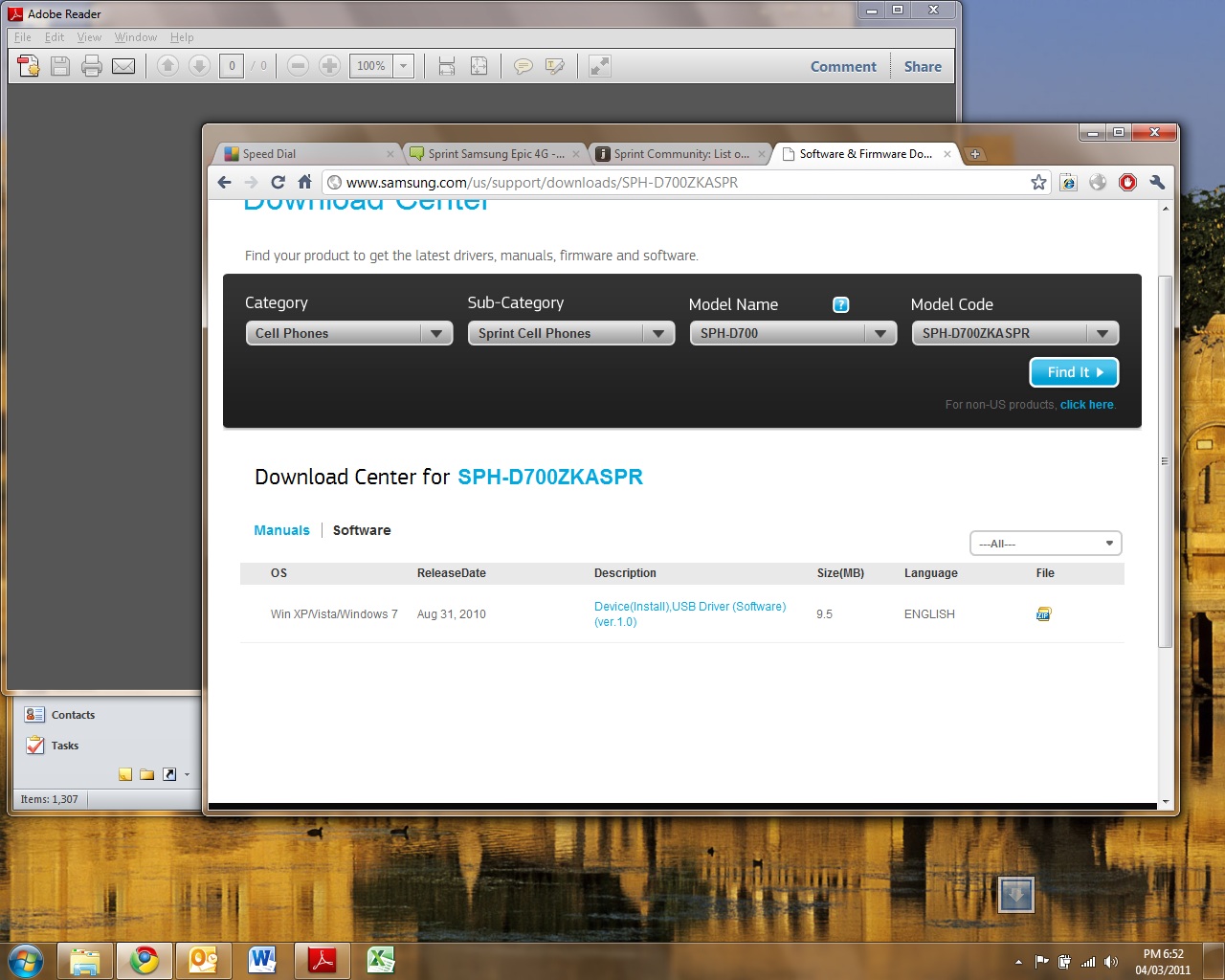1225x980 pixels.
Task: Click the Model Name help question mark icon
Action: pyautogui.click(x=841, y=304)
